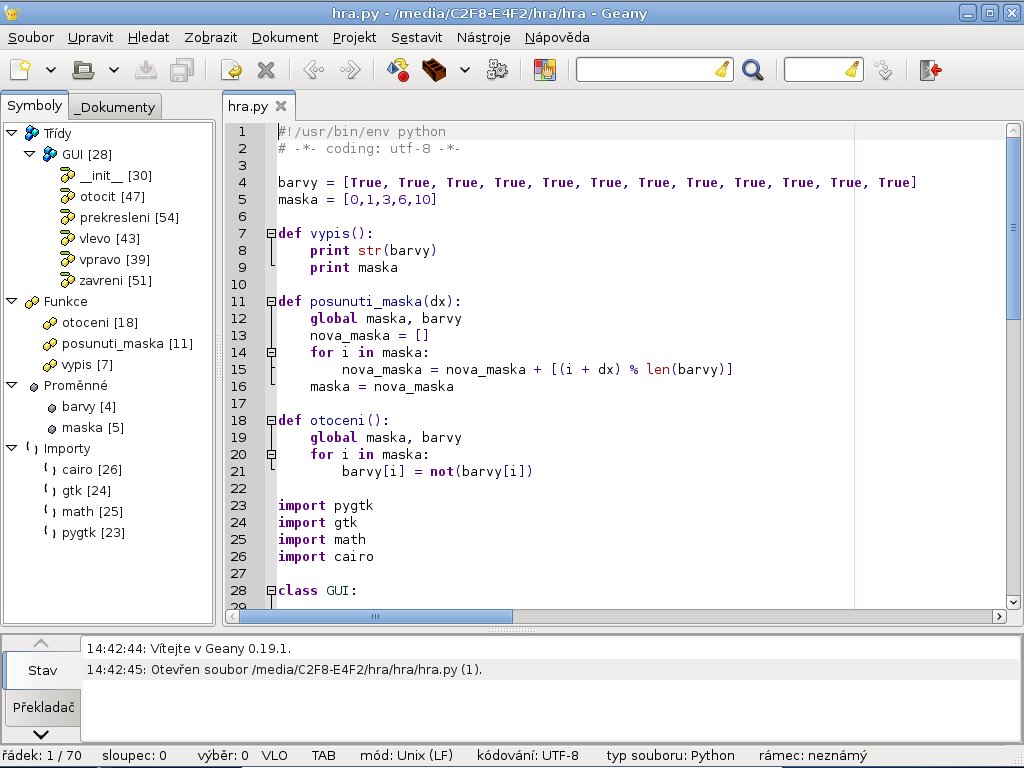Run the script with gears icon
The image size is (1024, 768).
pos(497,70)
